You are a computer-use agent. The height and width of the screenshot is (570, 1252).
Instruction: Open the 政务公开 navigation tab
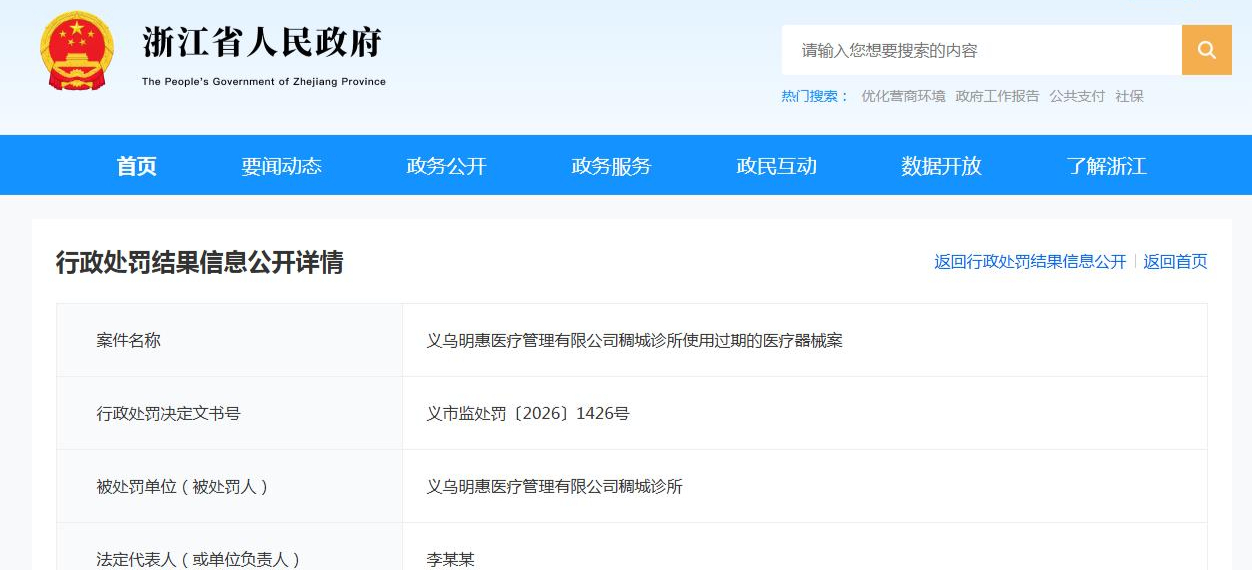click(x=446, y=166)
